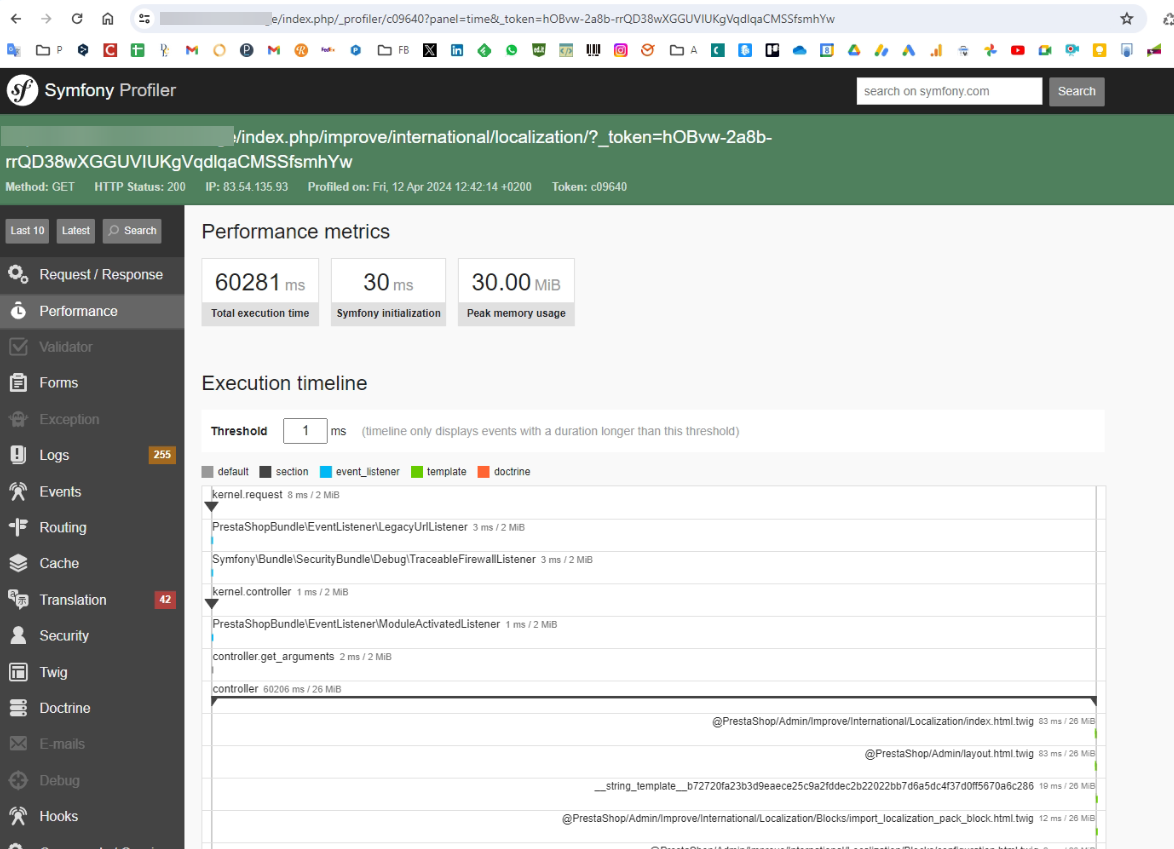
Task: Open the P bookmarks folder
Action: pyautogui.click(x=49, y=50)
